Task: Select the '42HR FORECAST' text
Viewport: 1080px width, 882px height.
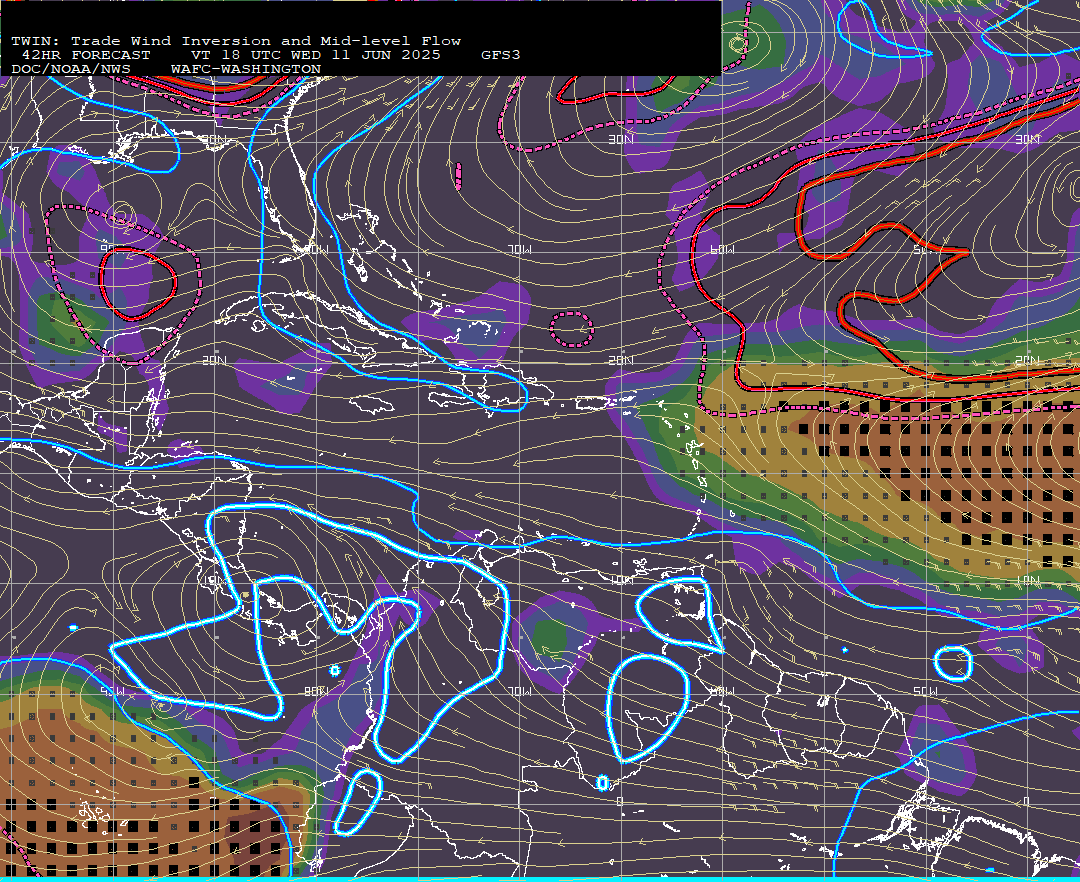Action: tap(86, 55)
